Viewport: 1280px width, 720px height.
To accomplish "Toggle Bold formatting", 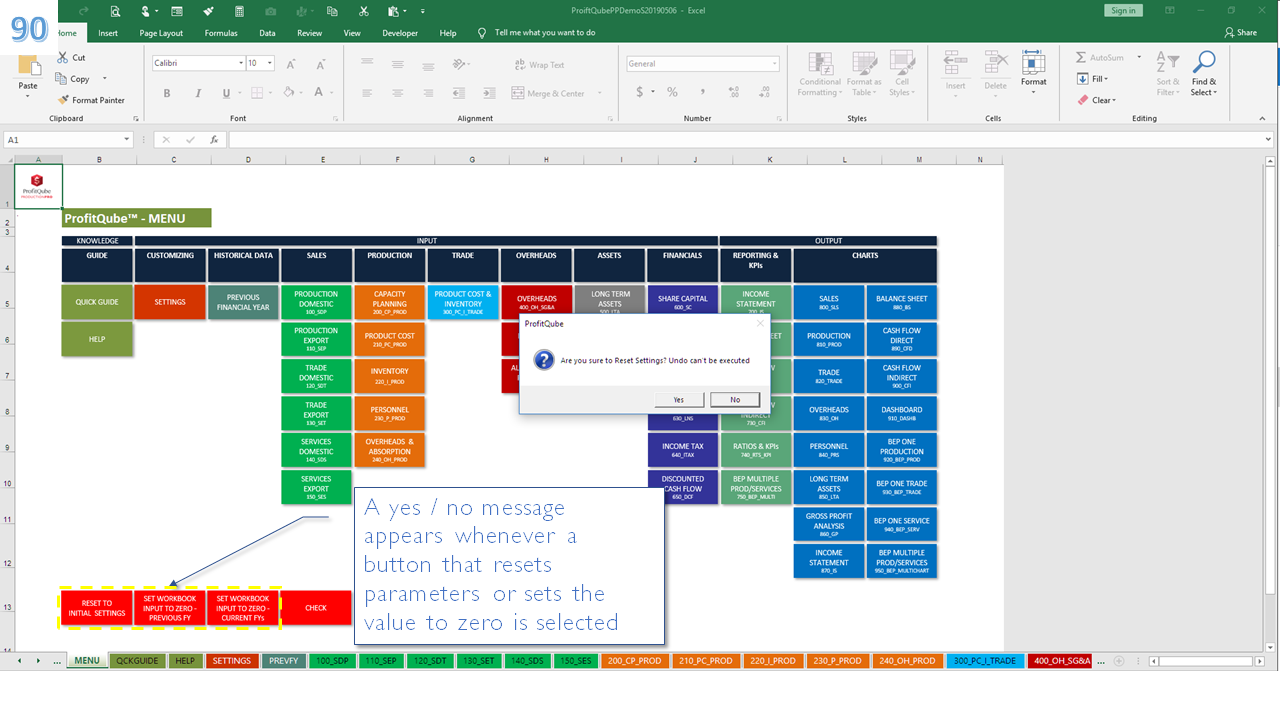I will pyautogui.click(x=167, y=93).
